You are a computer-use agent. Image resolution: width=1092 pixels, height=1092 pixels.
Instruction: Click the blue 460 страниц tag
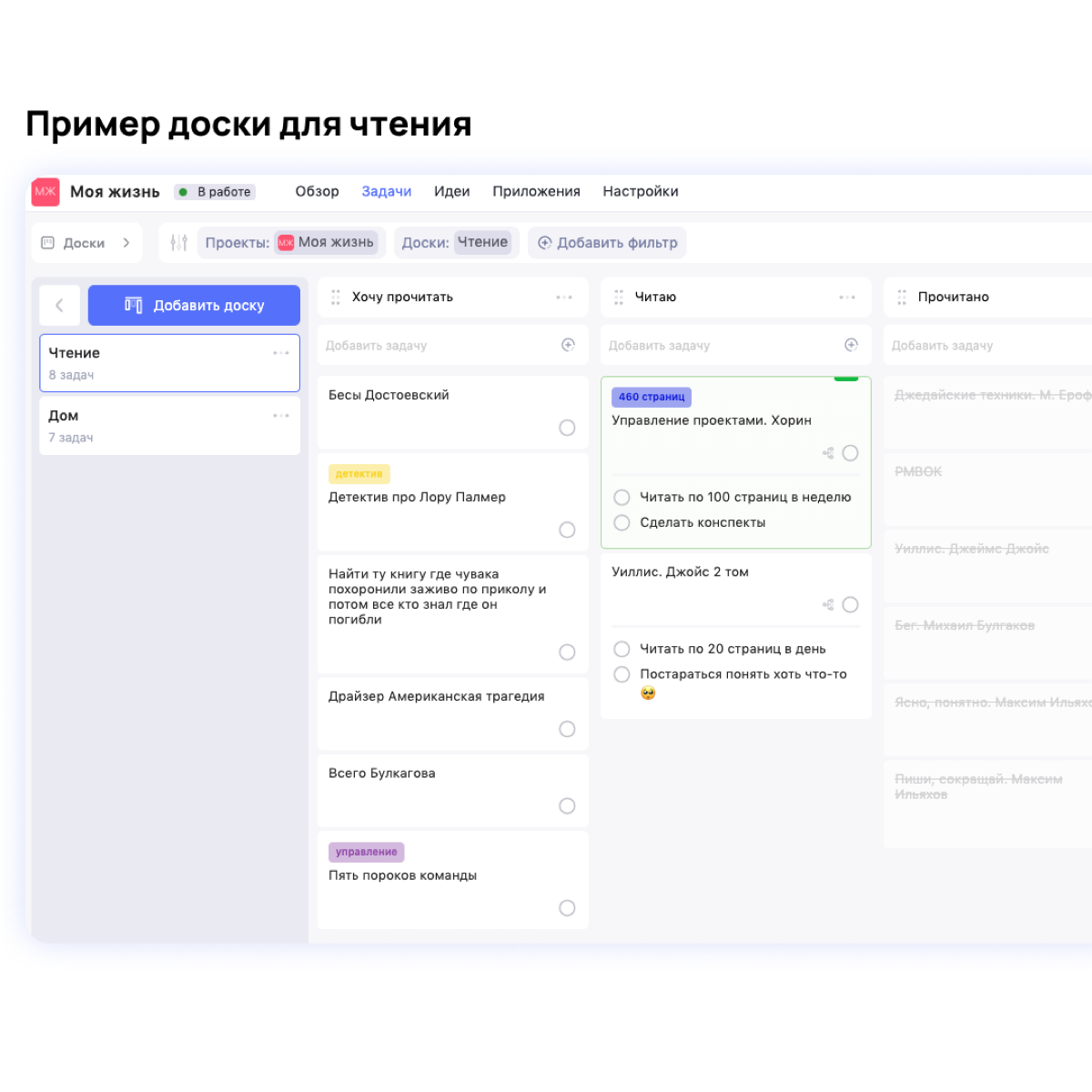[652, 398]
